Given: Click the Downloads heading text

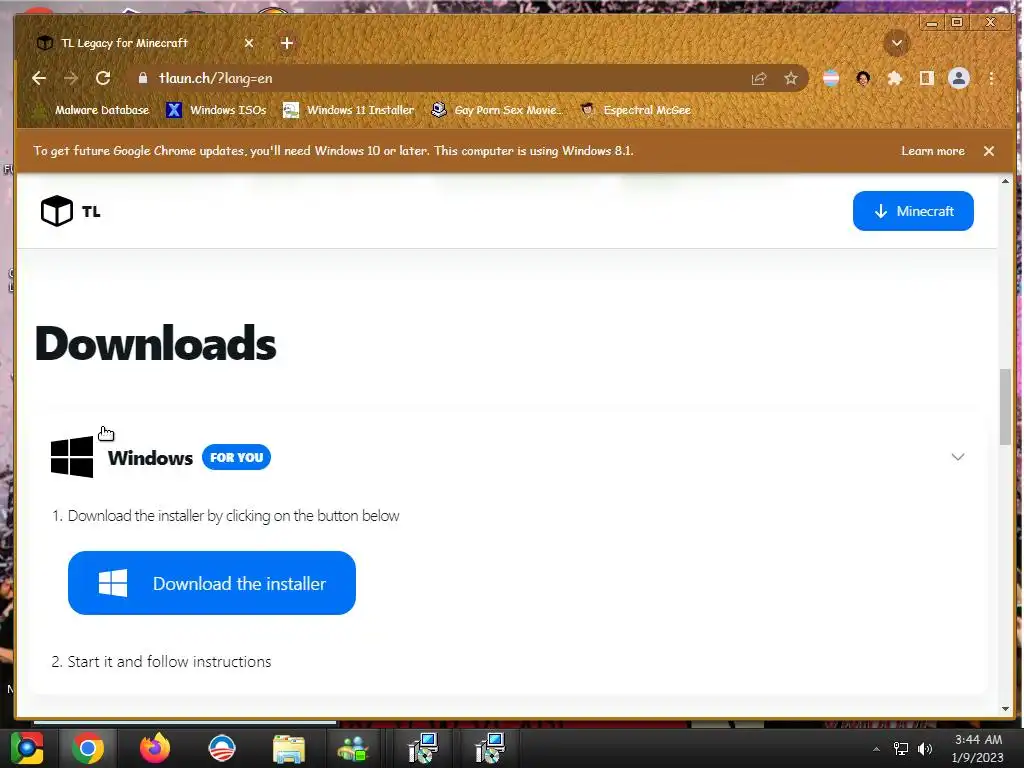Looking at the screenshot, I should tap(155, 344).
